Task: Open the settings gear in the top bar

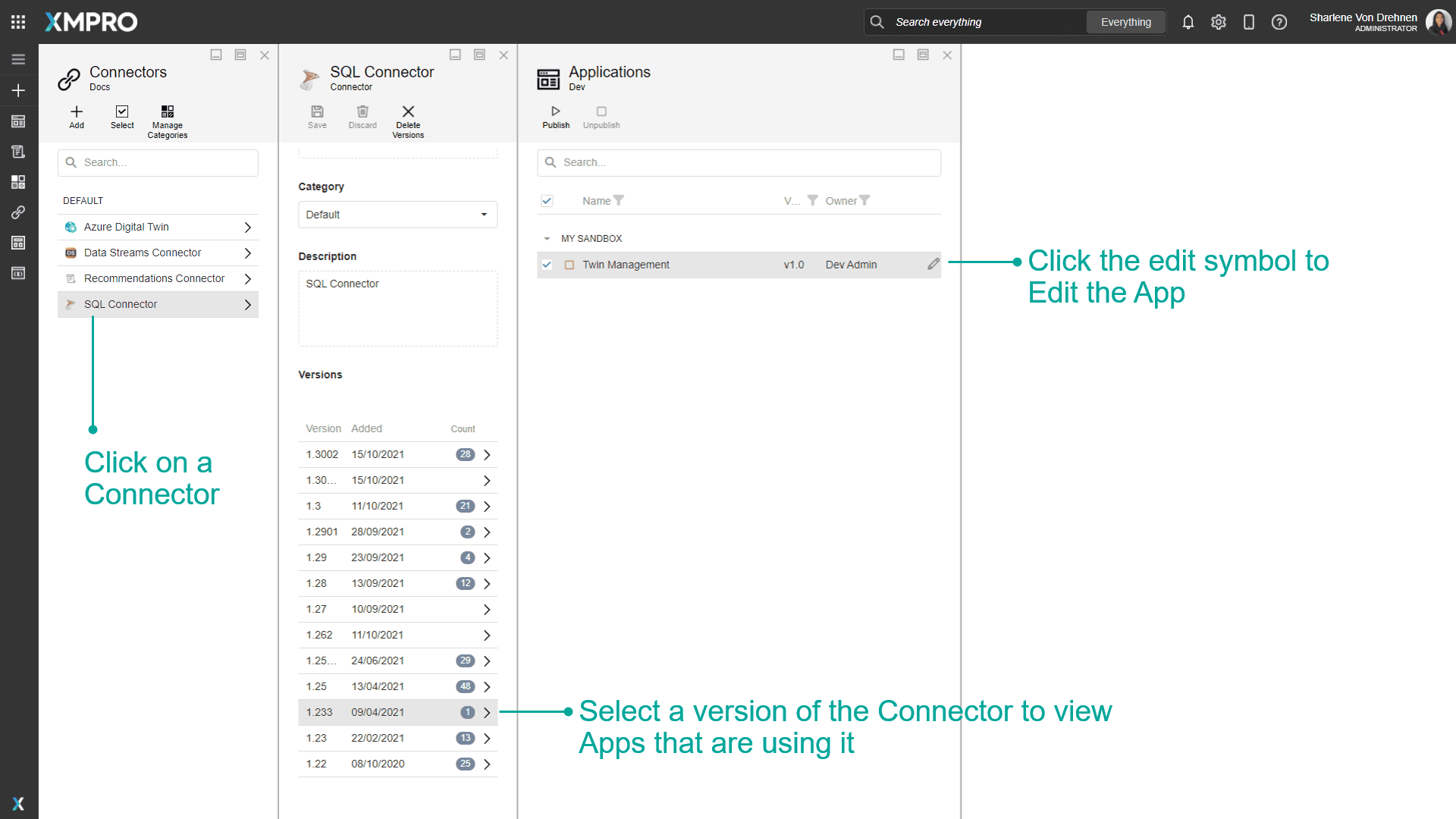Action: 1219,22
